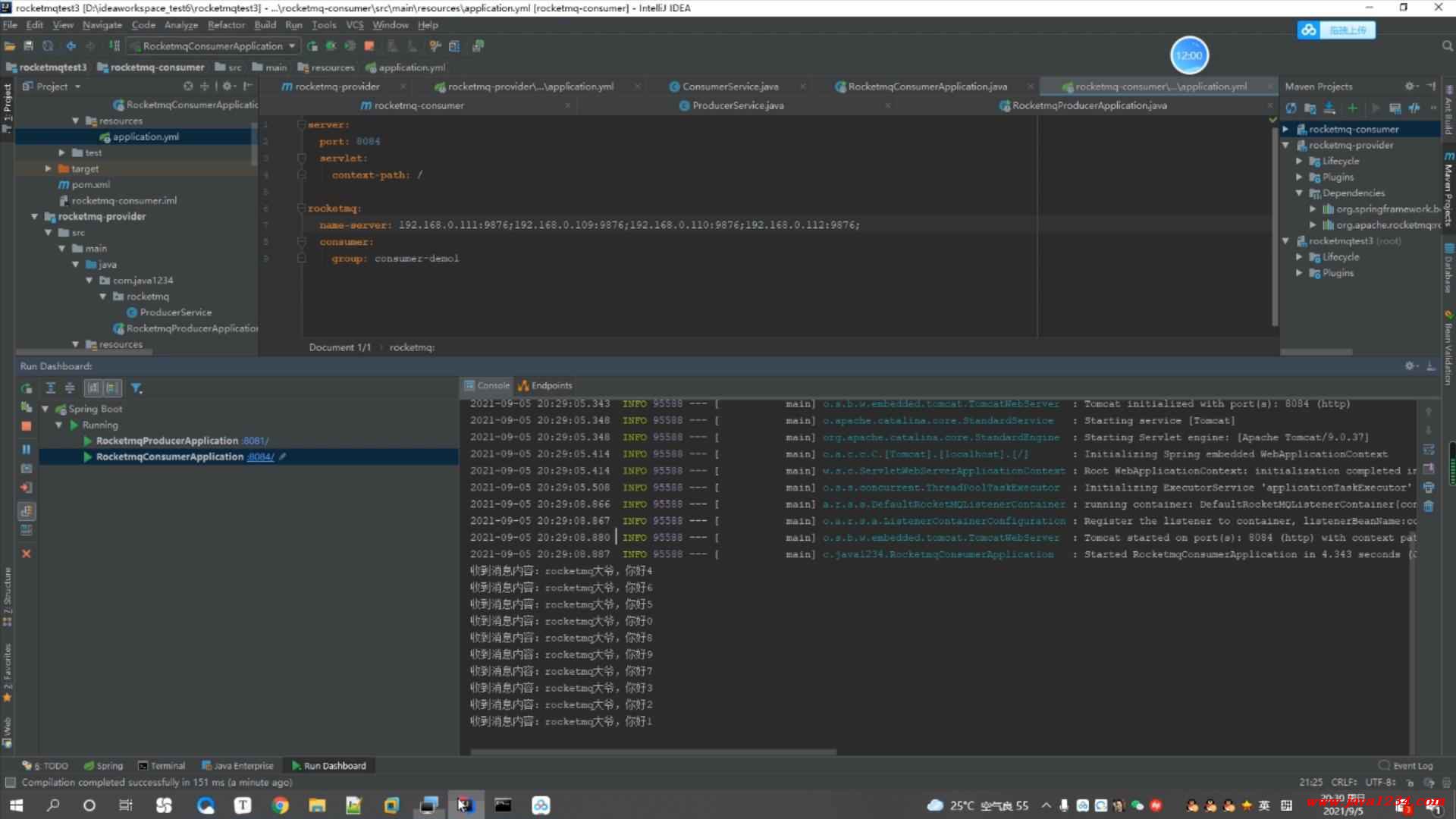Click the Print icon beside console

[1429, 488]
